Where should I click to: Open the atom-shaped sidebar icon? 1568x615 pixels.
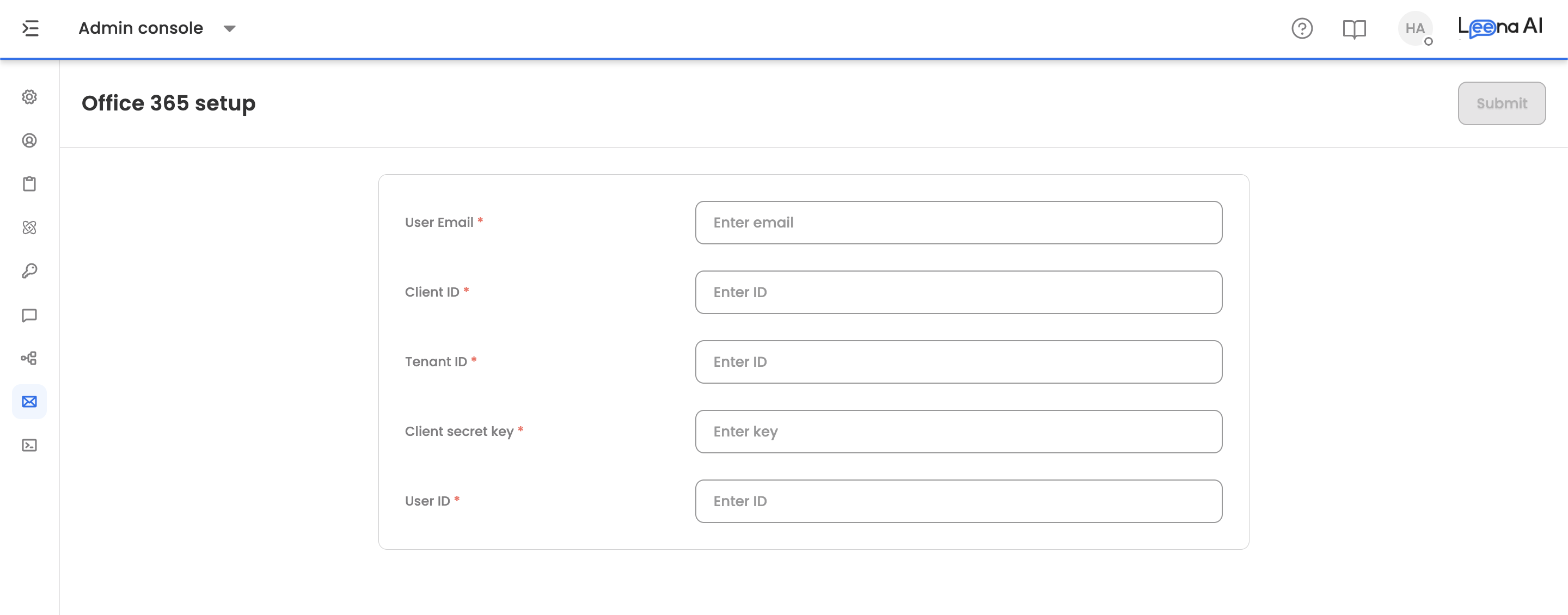click(29, 227)
